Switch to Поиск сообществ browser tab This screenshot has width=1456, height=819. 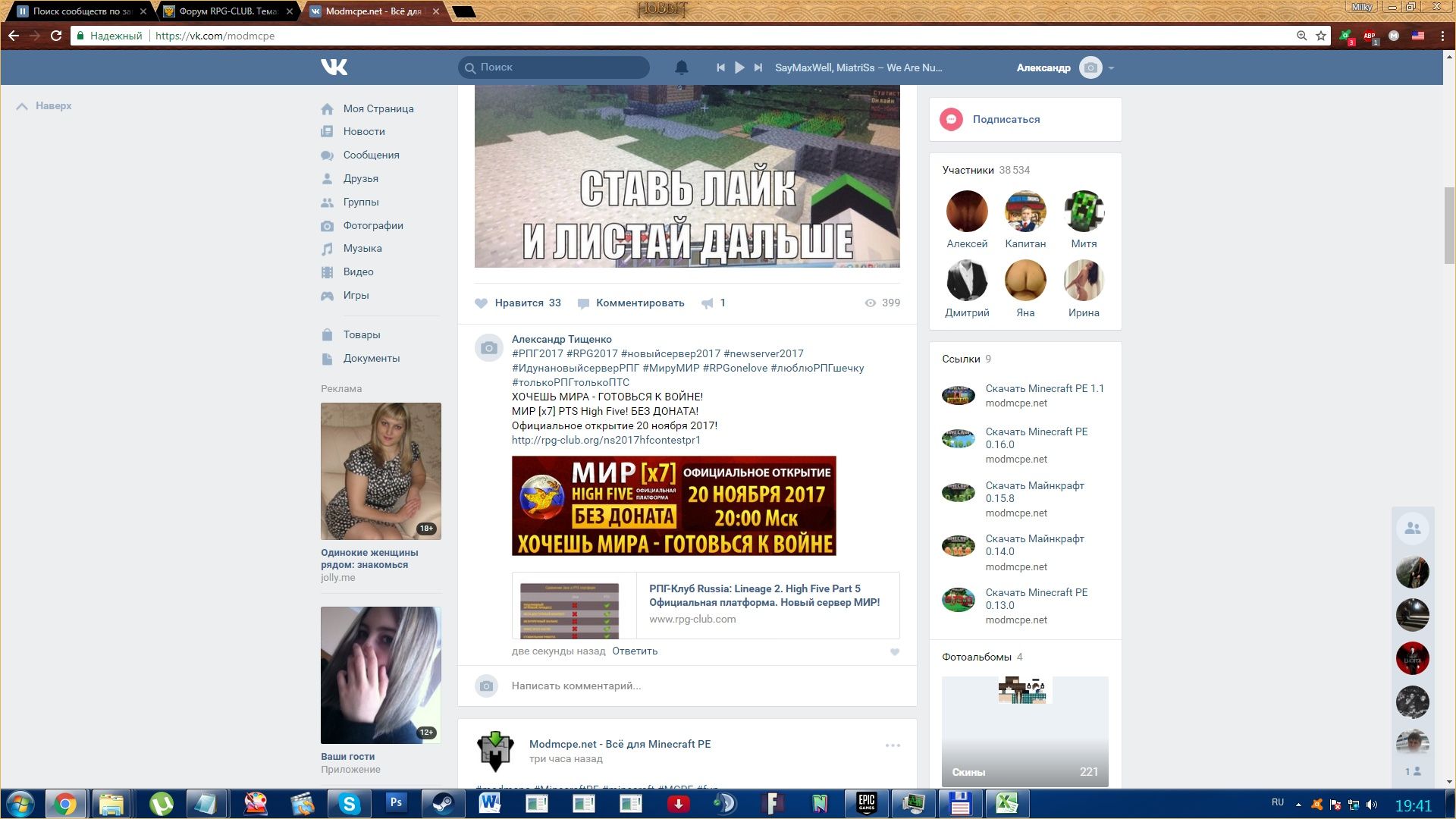[81, 11]
